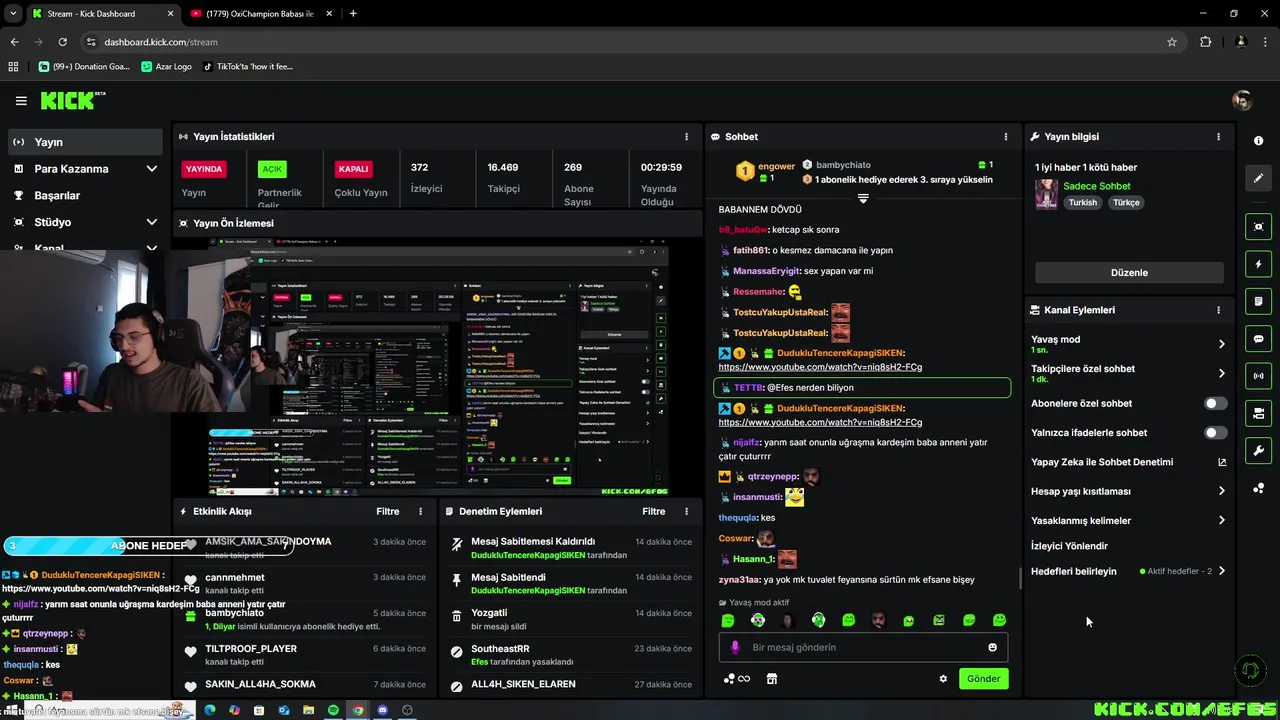
Task: Click the screen capture icon in the right sidebar
Action: pos(1258,227)
